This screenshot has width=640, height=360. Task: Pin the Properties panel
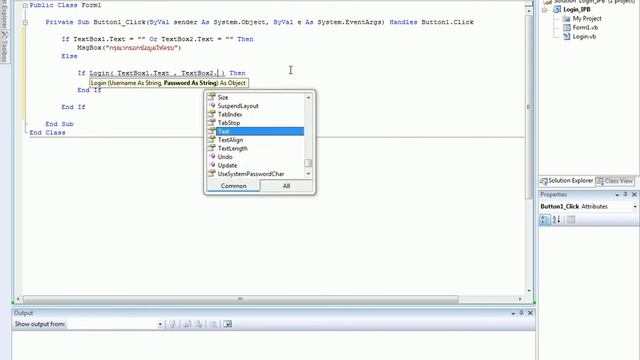click(x=625, y=195)
